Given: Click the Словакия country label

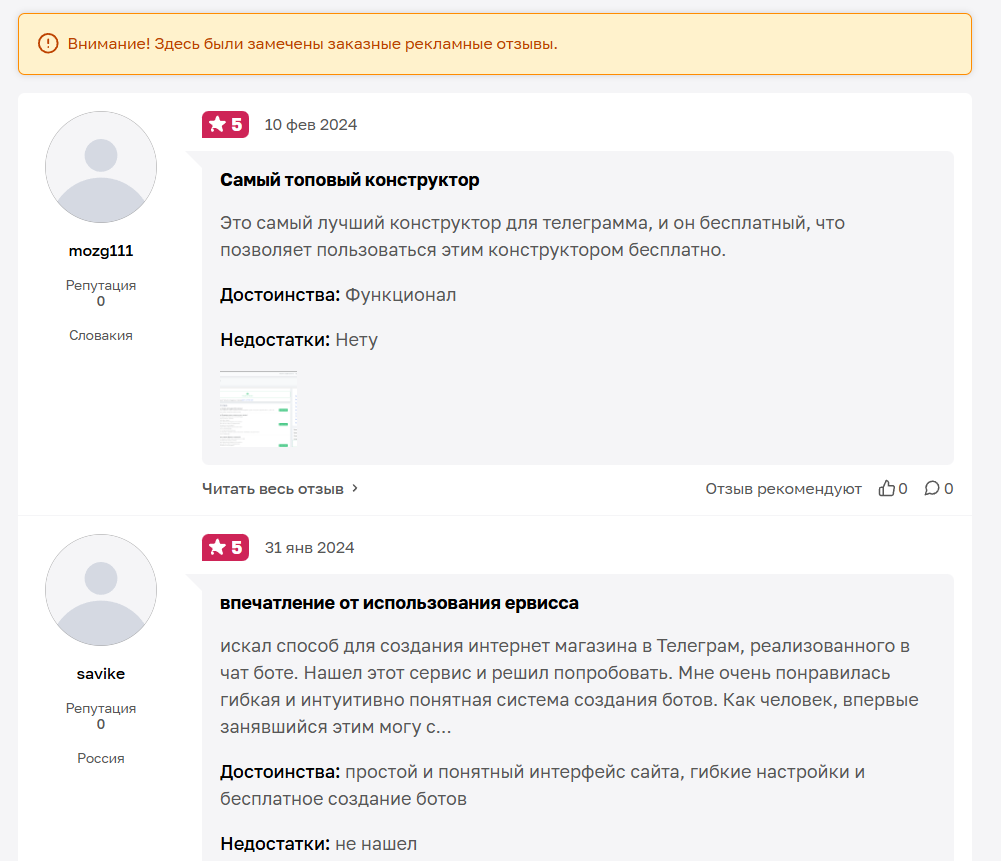Looking at the screenshot, I should point(101,335).
